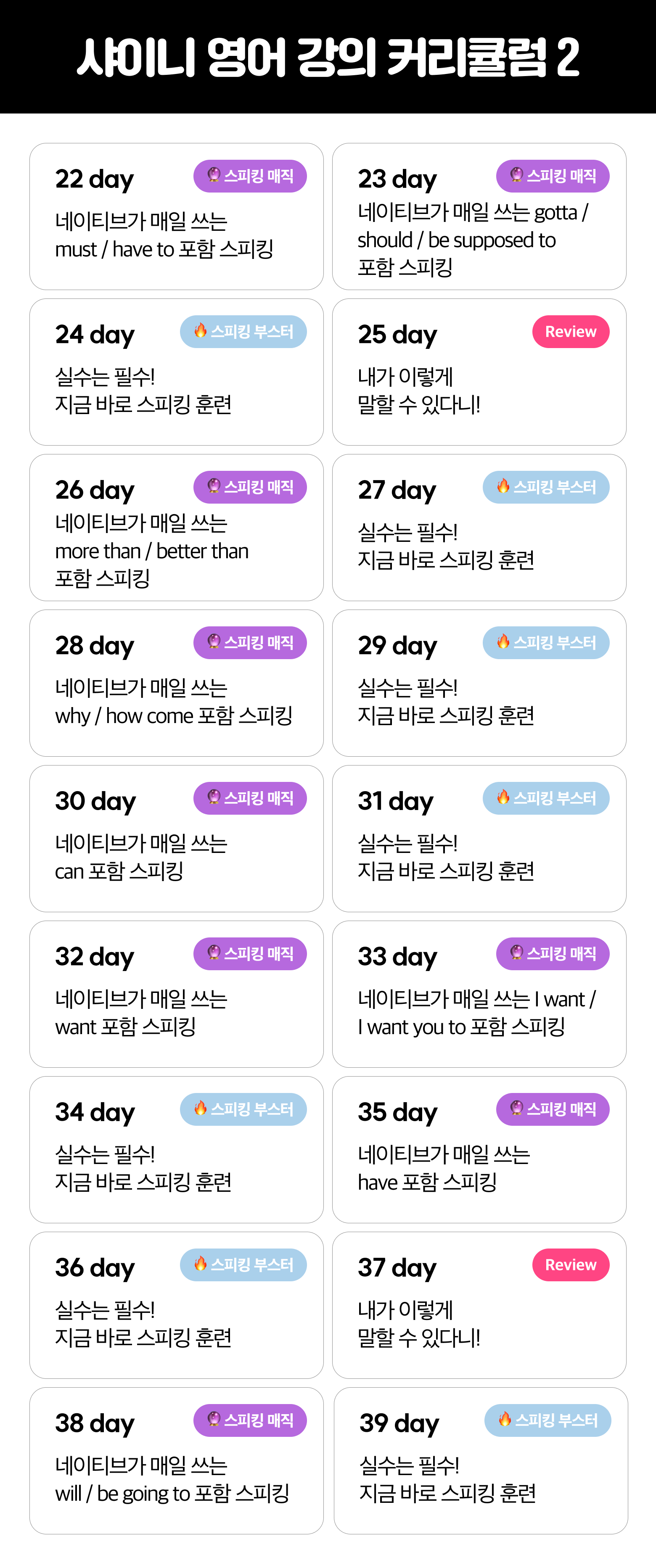Image resolution: width=656 pixels, height=1568 pixels.
Task: Click the Review badge on 37 day
Action: [570, 1265]
